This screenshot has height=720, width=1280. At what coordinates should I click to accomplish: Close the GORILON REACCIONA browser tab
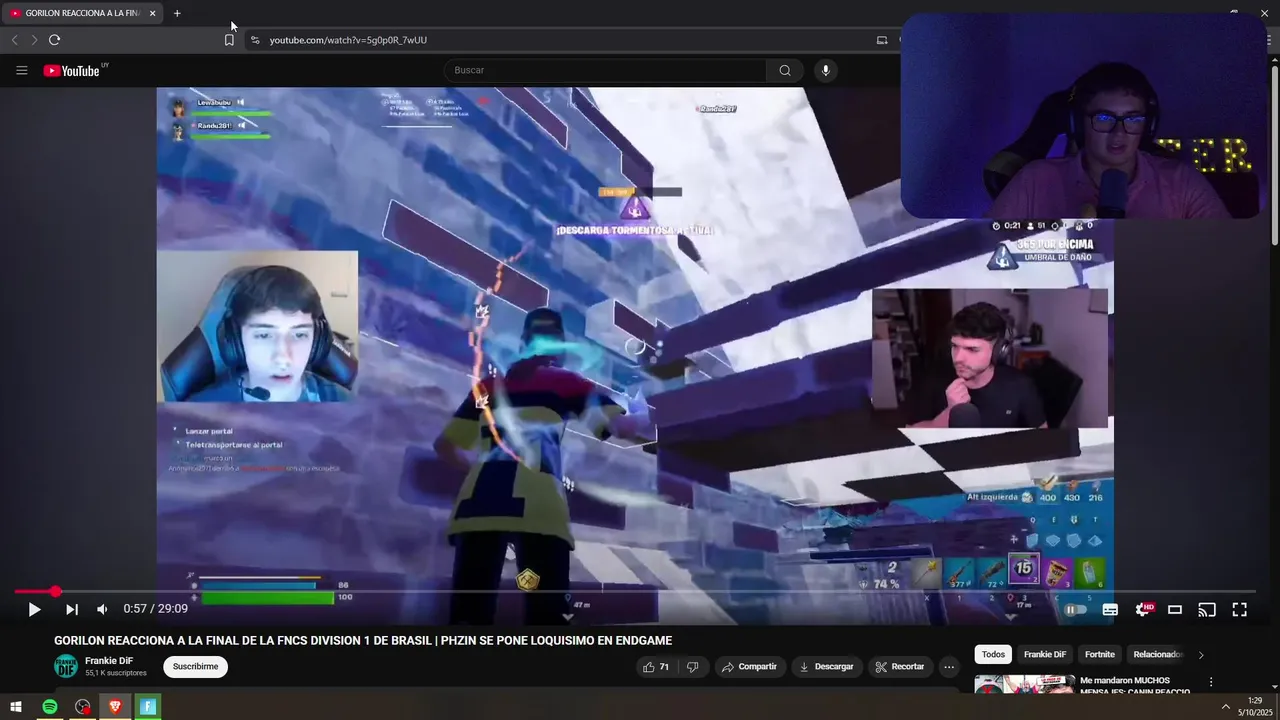[x=152, y=13]
